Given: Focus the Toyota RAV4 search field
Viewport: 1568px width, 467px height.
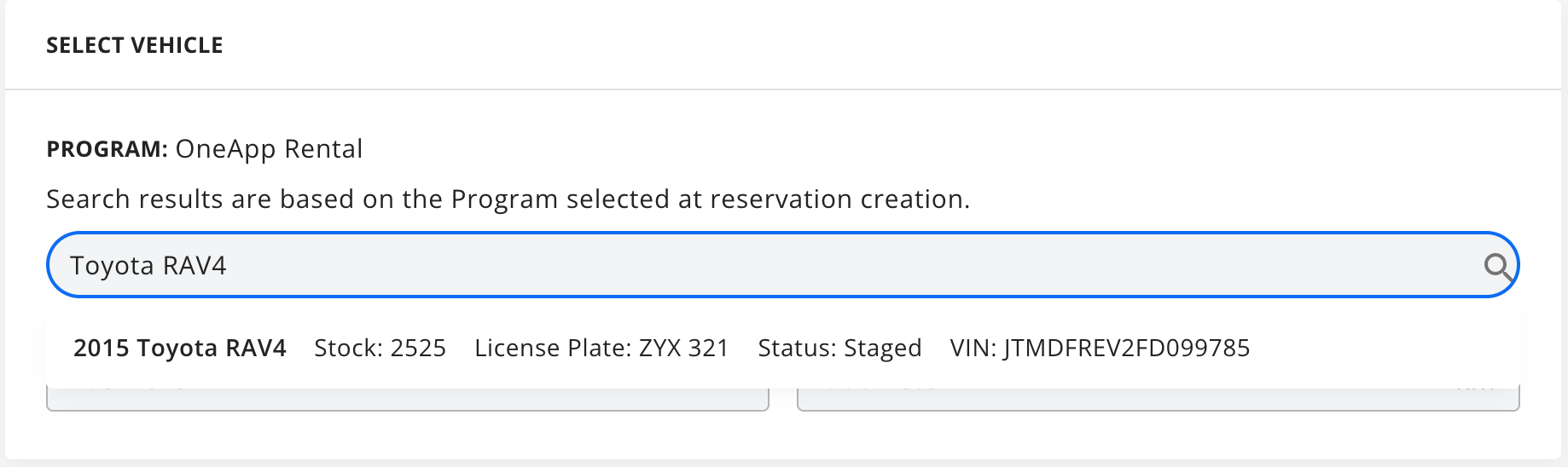Looking at the screenshot, I should coord(782,265).
